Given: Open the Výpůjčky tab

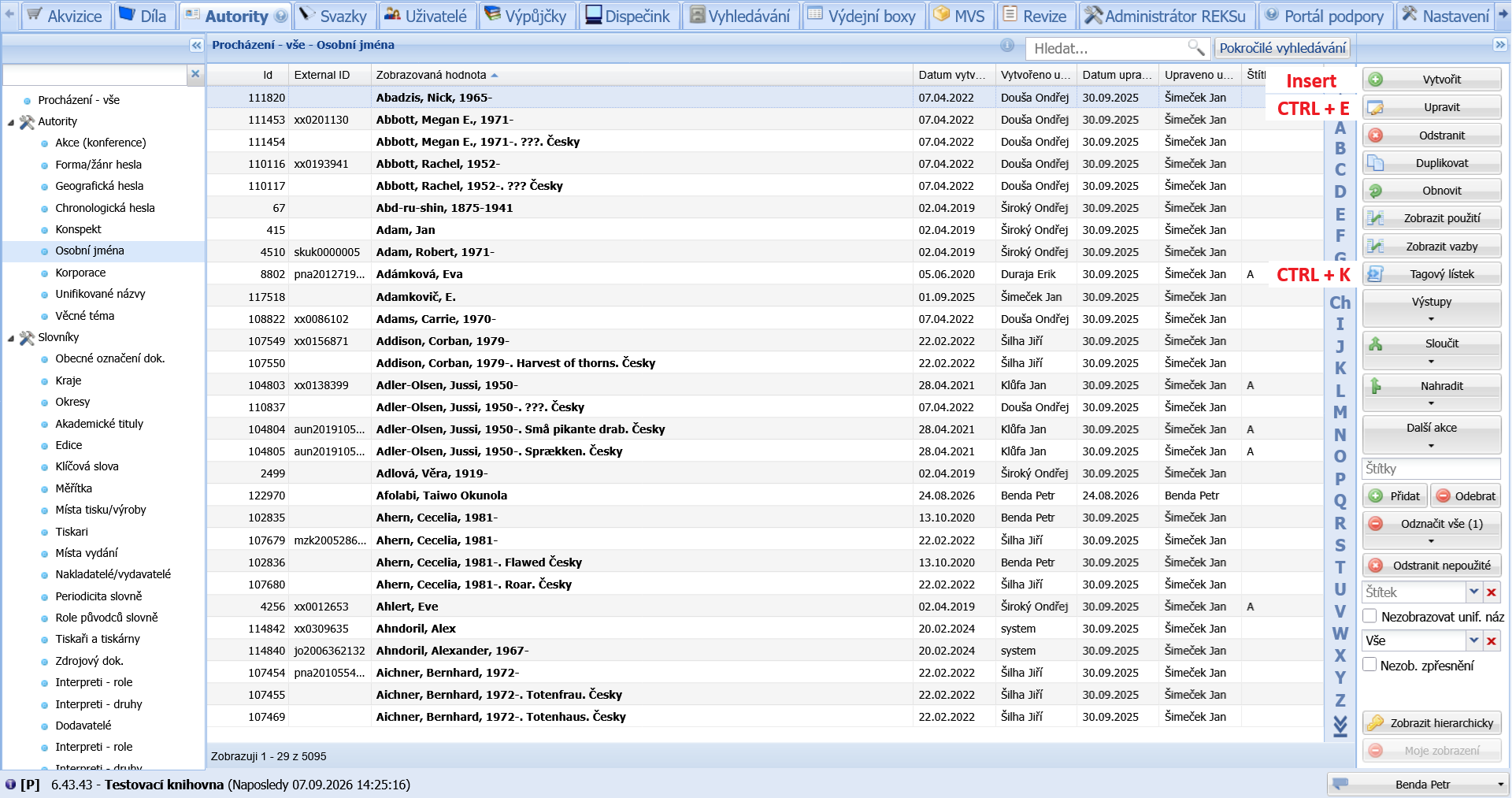Looking at the screenshot, I should tap(525, 16).
